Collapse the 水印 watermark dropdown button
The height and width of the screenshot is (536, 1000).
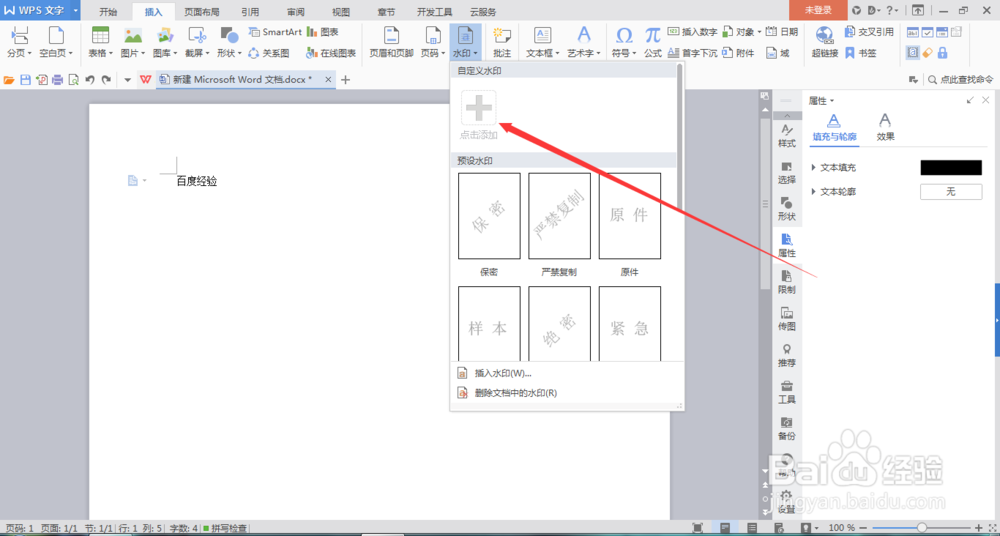click(466, 43)
